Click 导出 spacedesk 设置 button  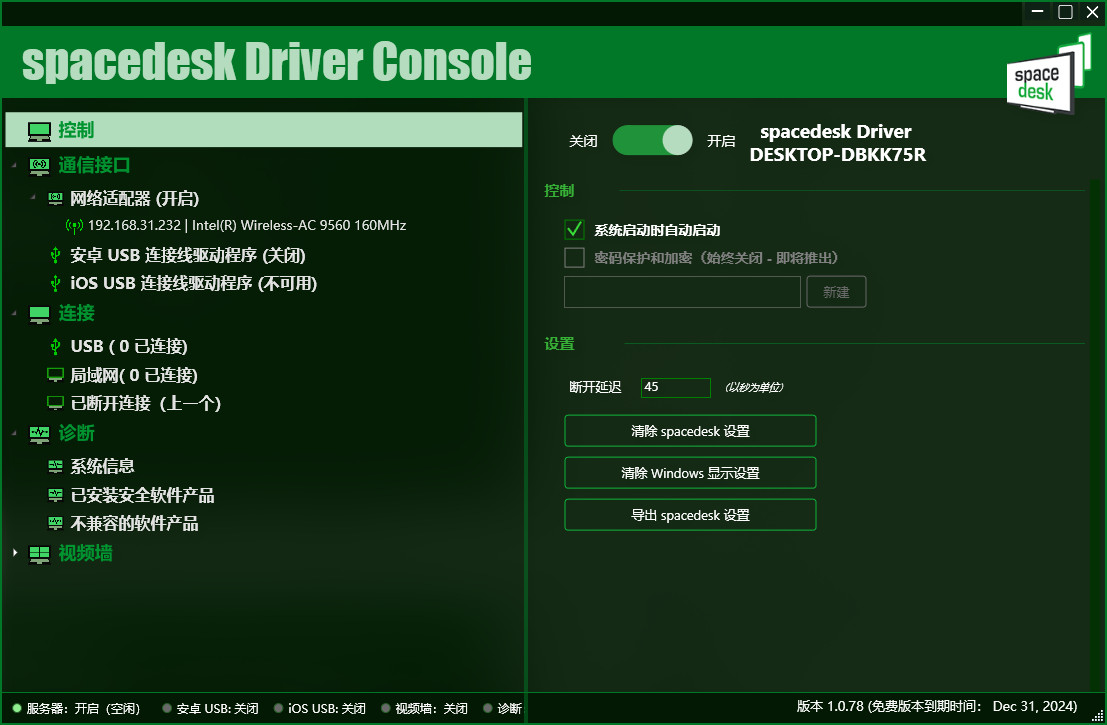point(690,515)
